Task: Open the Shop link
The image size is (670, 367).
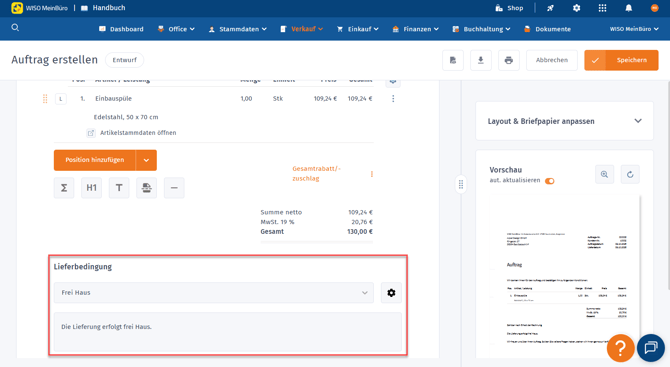Action: [x=509, y=8]
